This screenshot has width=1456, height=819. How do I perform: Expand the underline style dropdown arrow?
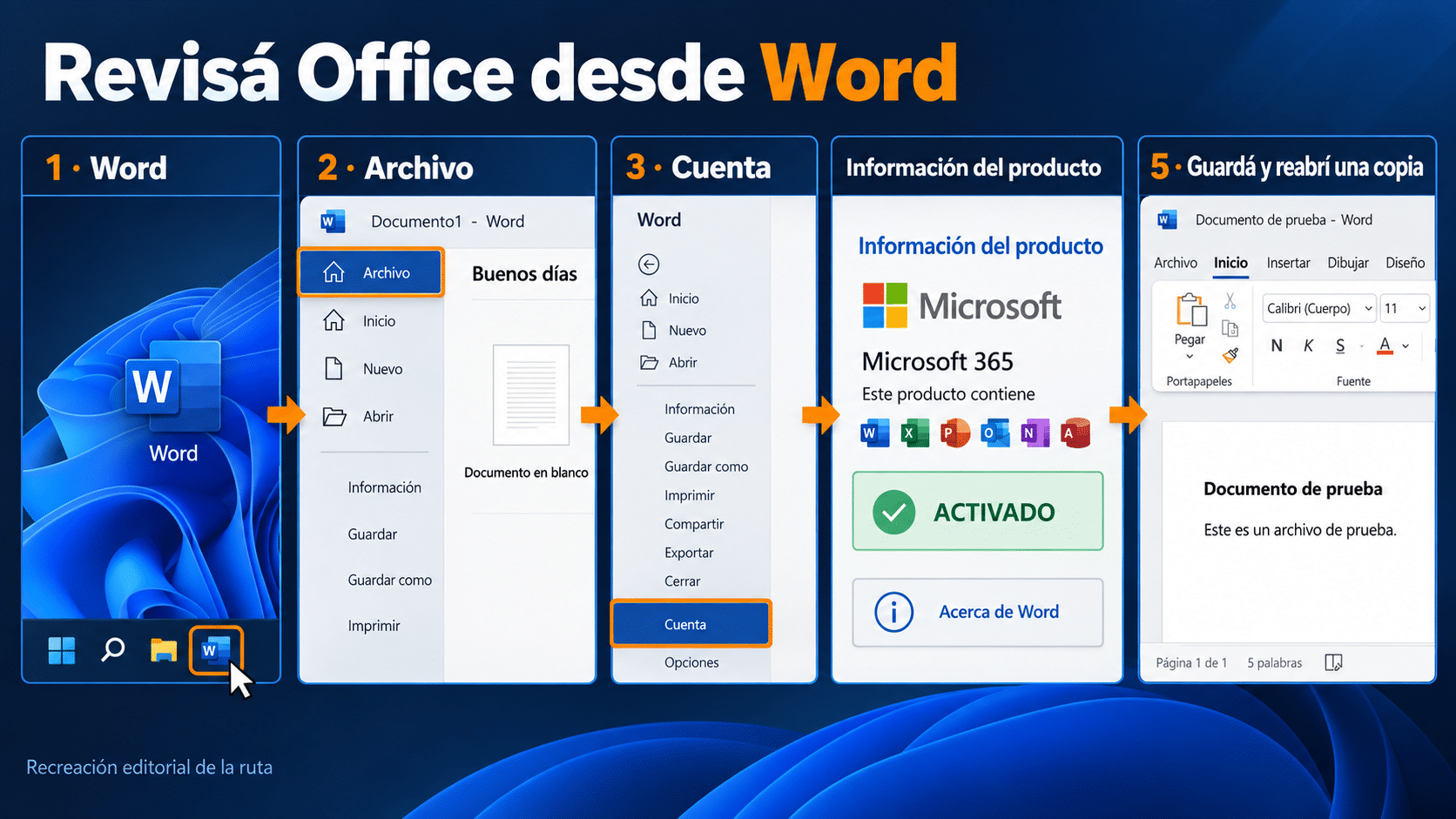coord(1362,346)
